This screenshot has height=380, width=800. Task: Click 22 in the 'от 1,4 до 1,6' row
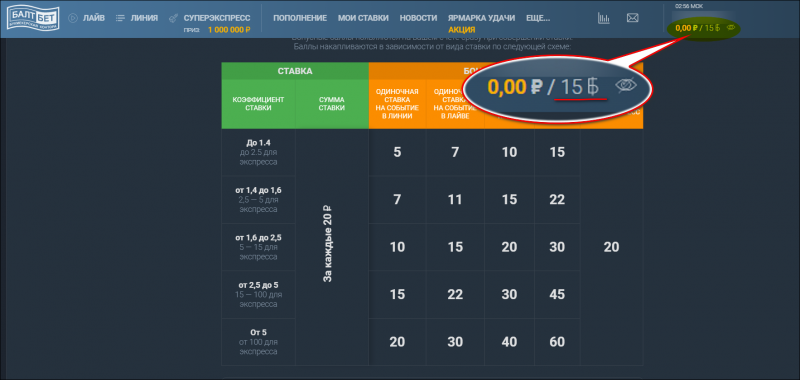(557, 199)
